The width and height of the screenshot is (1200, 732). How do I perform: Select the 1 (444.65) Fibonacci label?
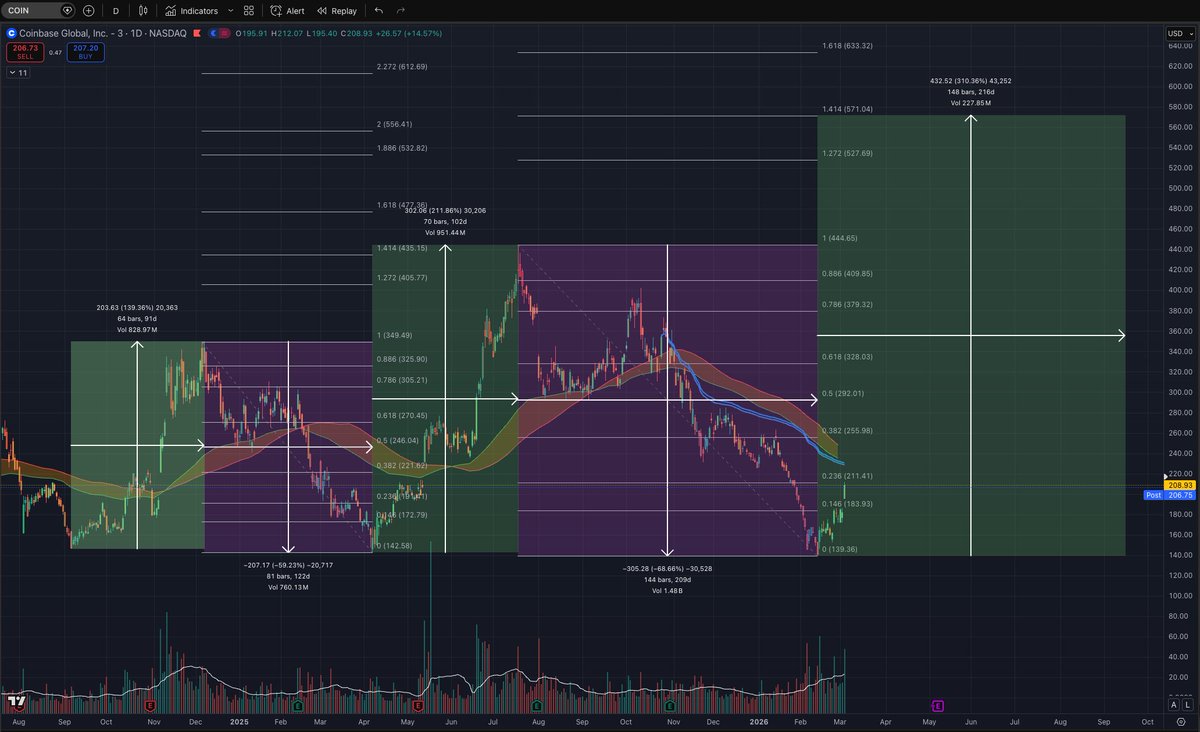pyautogui.click(x=840, y=239)
